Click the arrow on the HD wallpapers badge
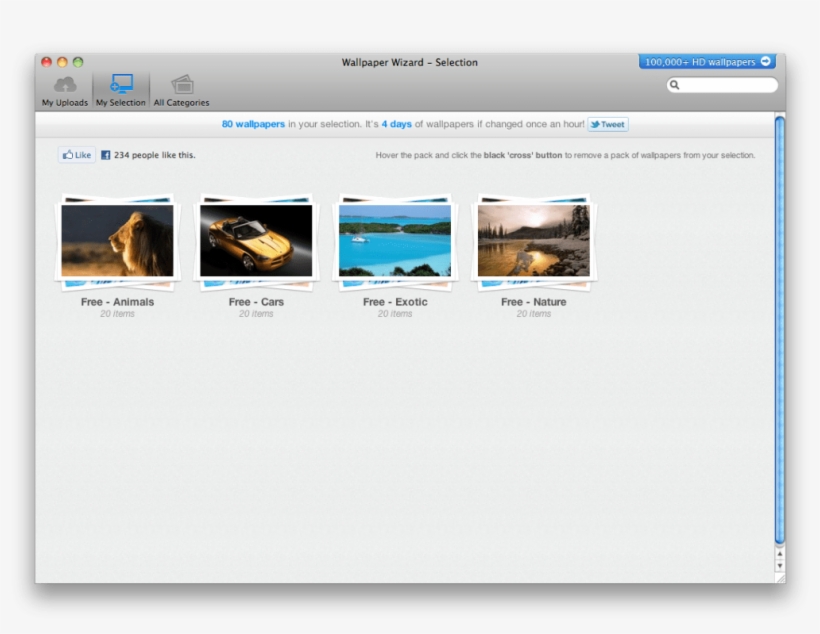This screenshot has height=634, width=820. click(x=765, y=61)
